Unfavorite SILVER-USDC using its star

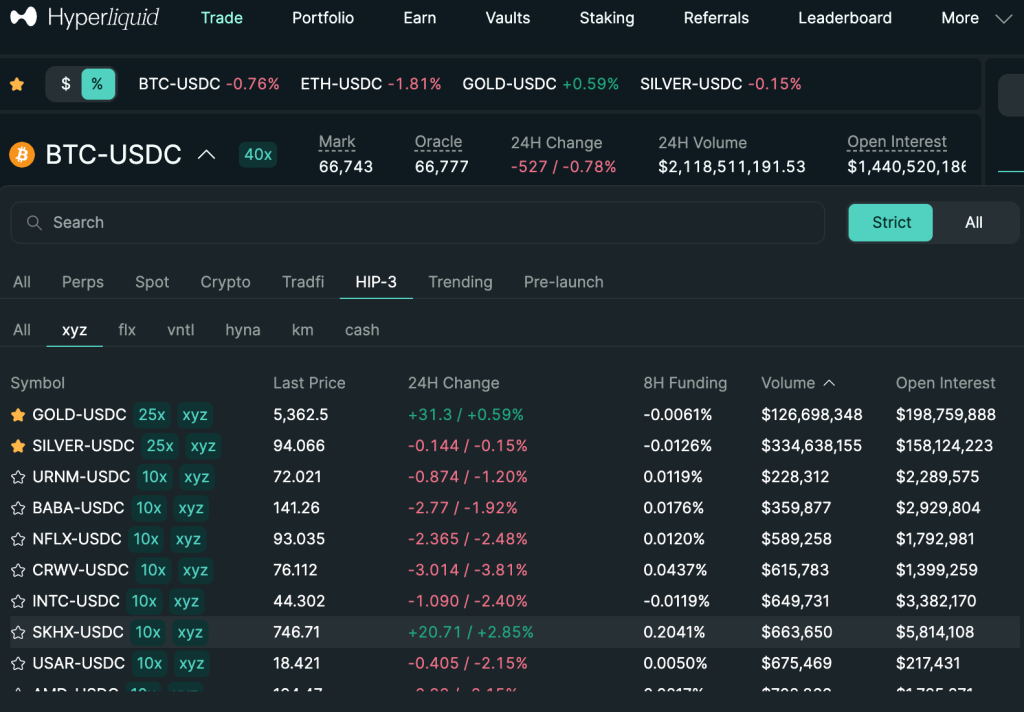tap(17, 446)
